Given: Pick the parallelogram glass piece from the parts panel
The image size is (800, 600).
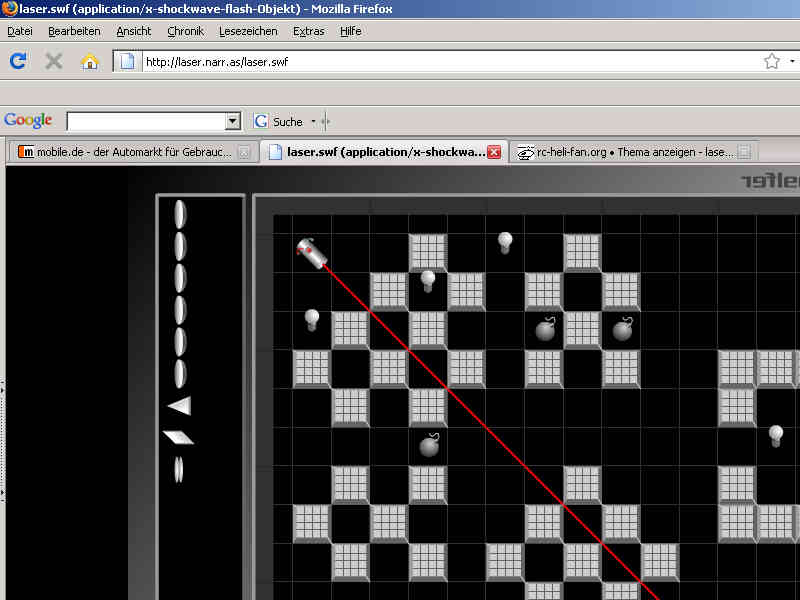Looking at the screenshot, I should coord(178,437).
